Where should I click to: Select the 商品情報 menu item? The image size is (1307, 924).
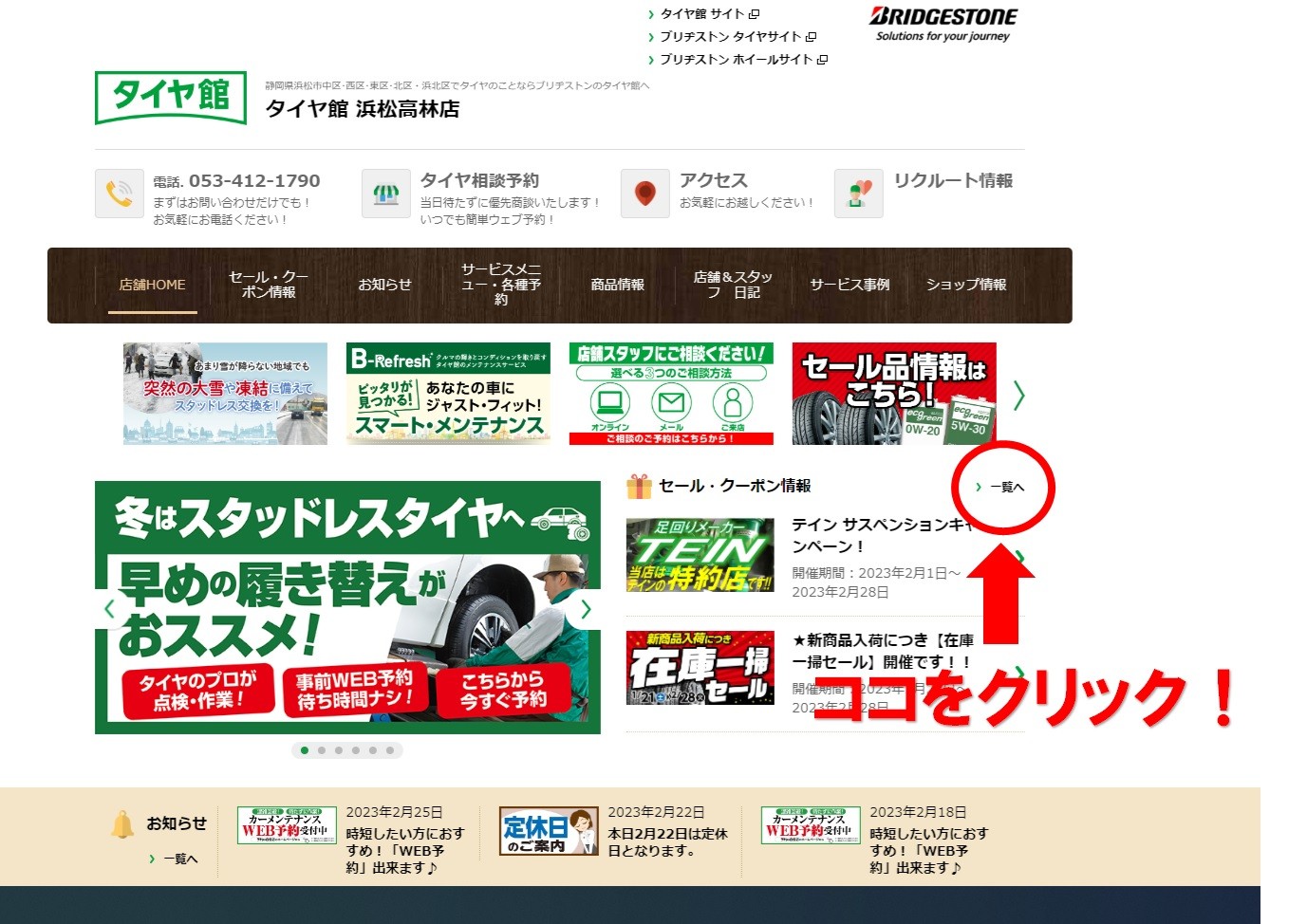tap(618, 285)
